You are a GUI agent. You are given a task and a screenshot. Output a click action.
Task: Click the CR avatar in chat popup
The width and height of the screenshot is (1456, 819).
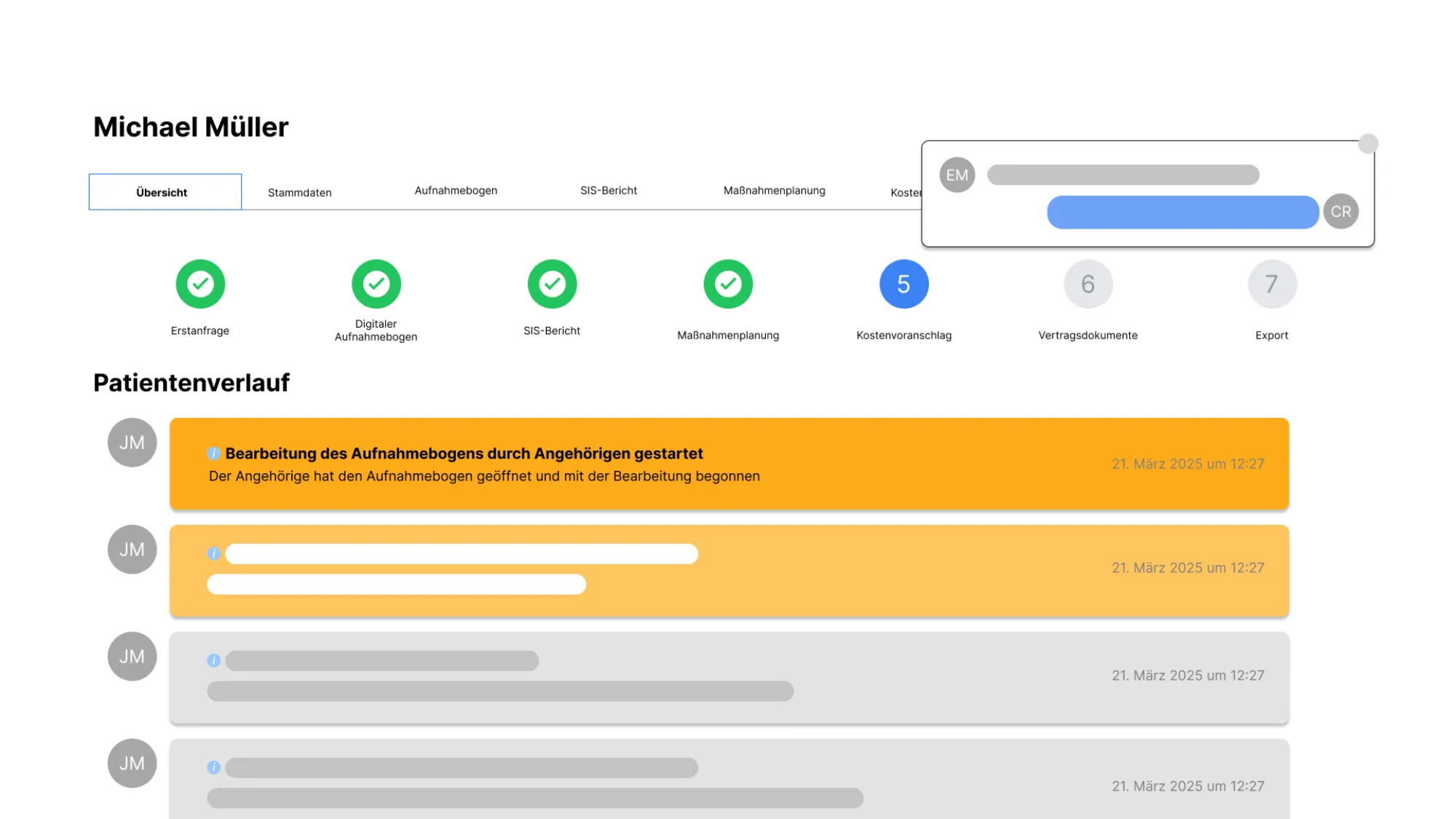(x=1341, y=211)
